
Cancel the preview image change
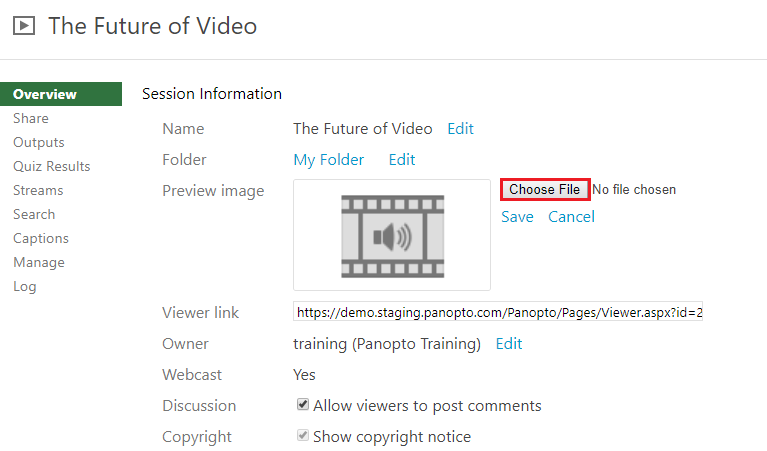click(x=571, y=217)
